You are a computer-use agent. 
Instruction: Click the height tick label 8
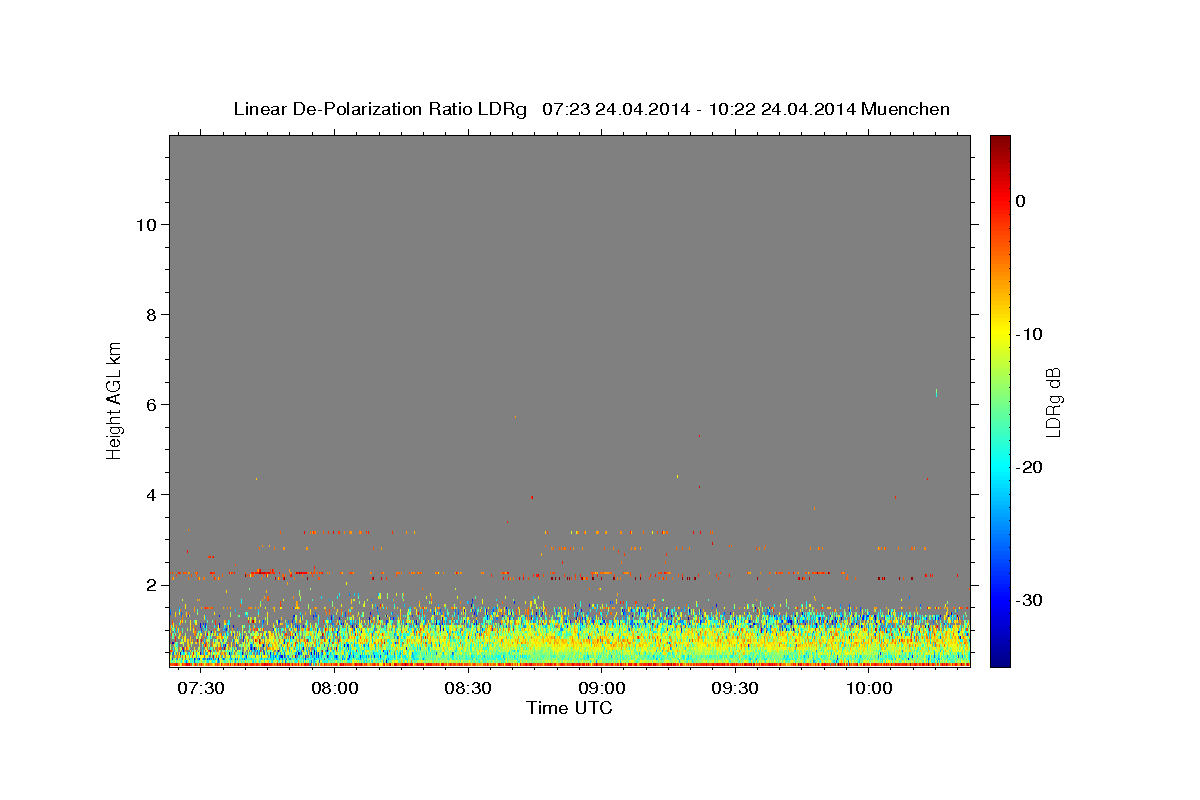click(153, 315)
